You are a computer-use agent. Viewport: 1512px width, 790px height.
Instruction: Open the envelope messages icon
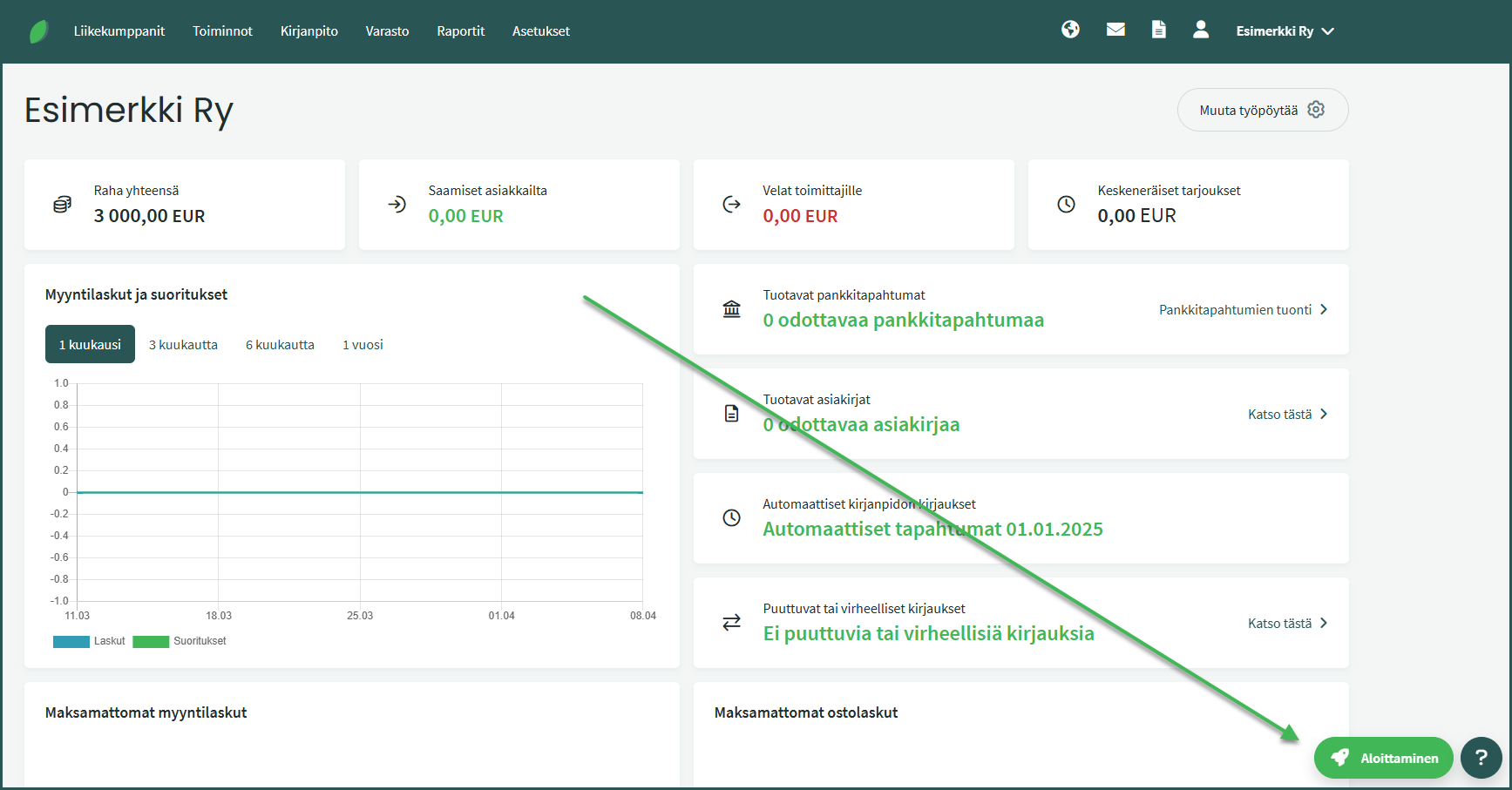[1115, 30]
